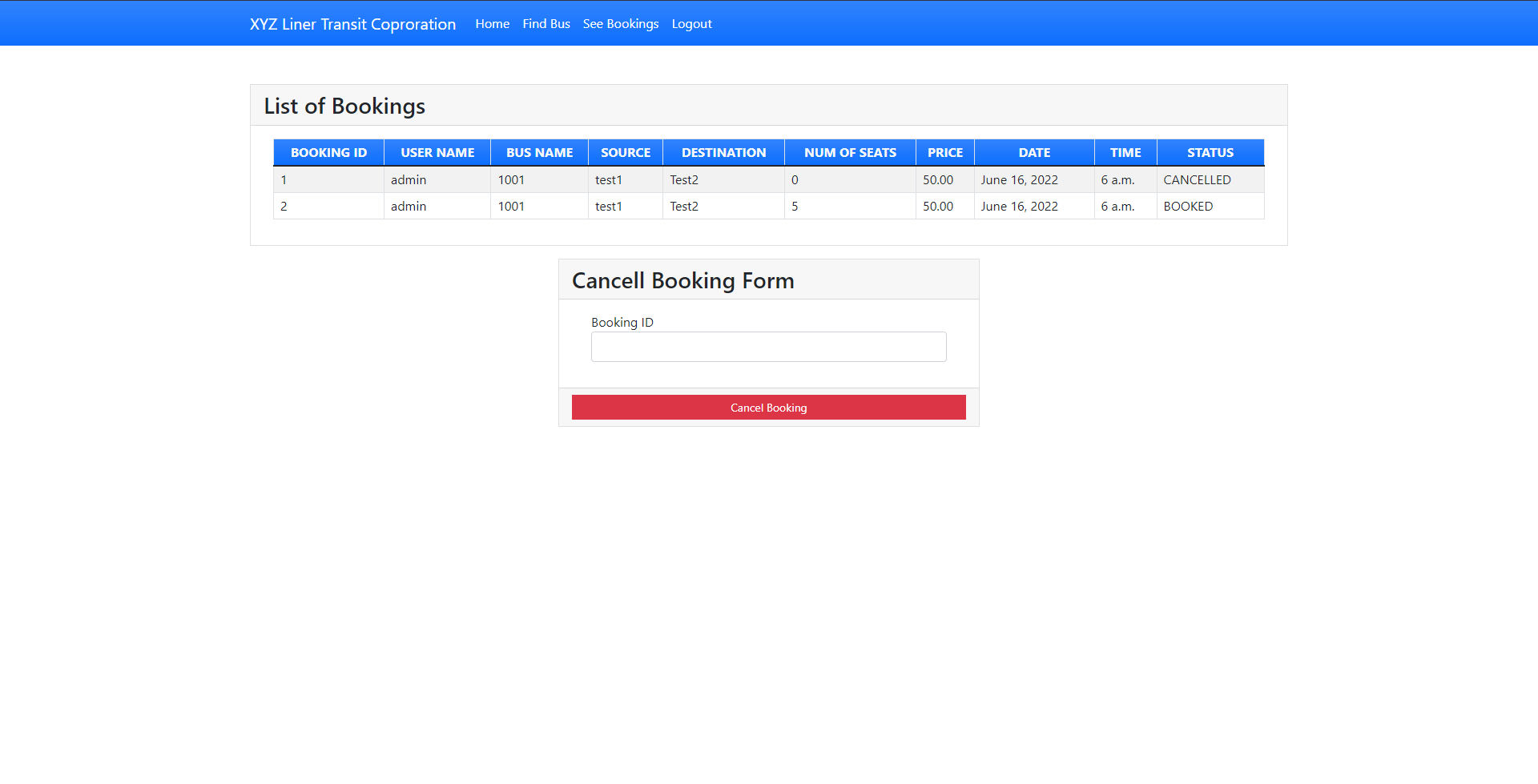Click source test1 in the BOOKED row

click(626, 207)
